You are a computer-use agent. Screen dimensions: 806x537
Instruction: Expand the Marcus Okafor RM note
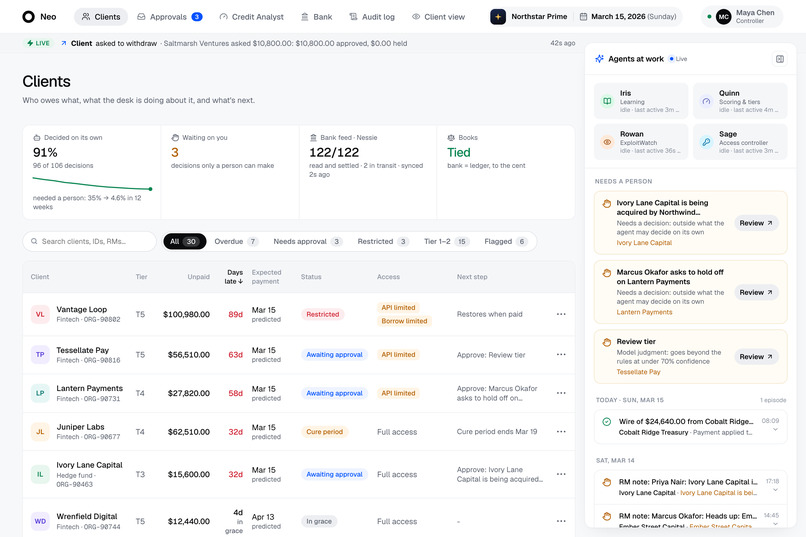[775, 524]
